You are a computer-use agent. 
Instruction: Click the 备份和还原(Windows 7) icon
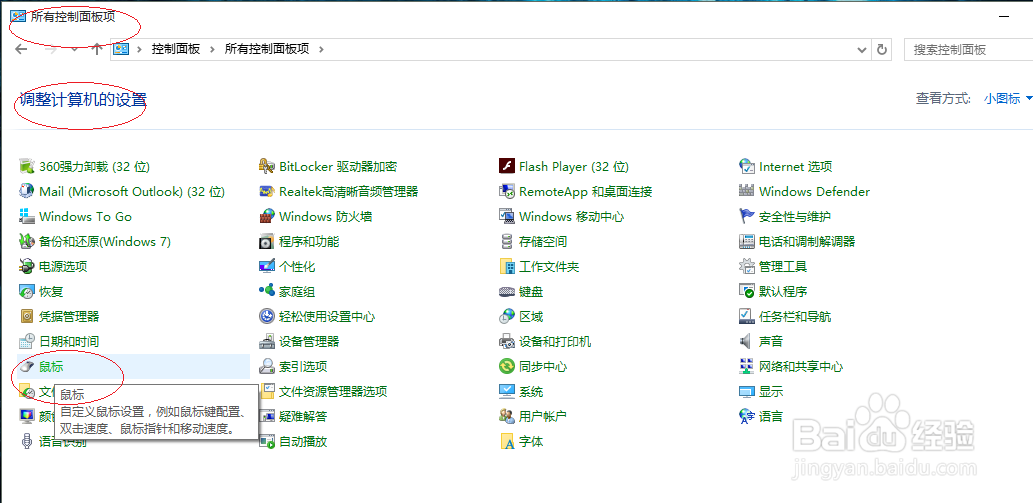(x=26, y=242)
